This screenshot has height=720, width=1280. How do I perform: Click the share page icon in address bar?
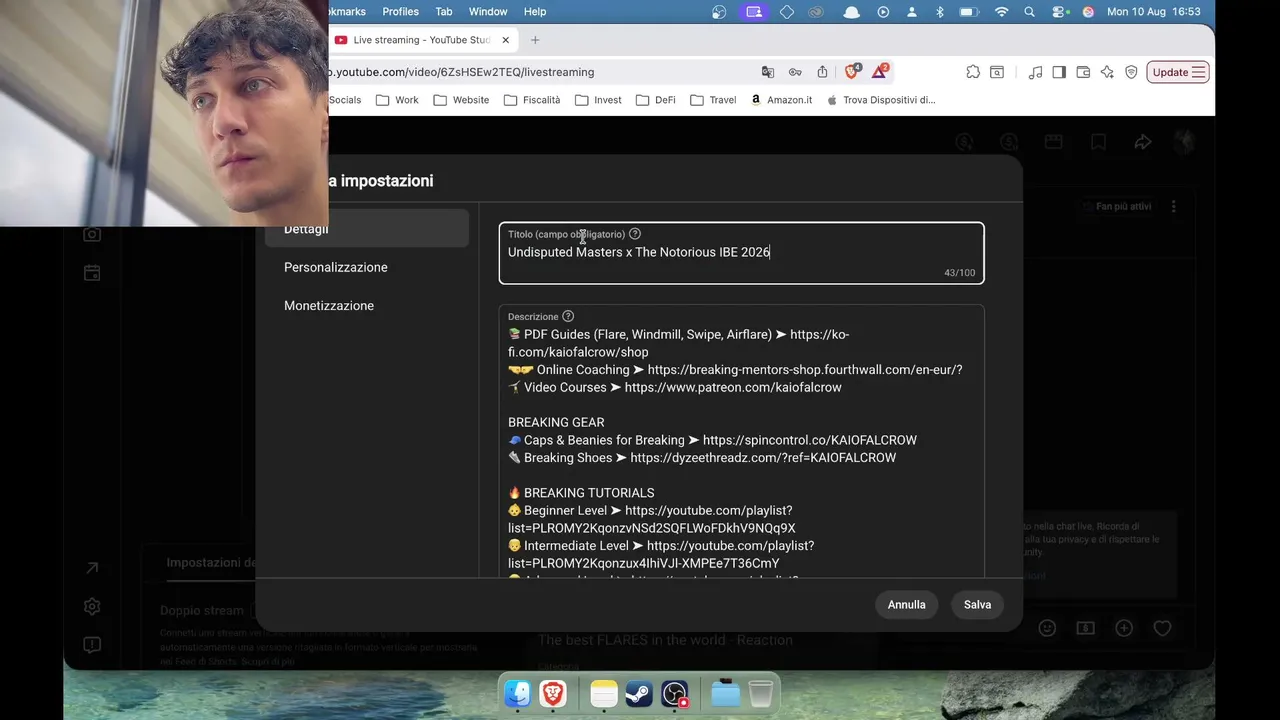click(822, 72)
